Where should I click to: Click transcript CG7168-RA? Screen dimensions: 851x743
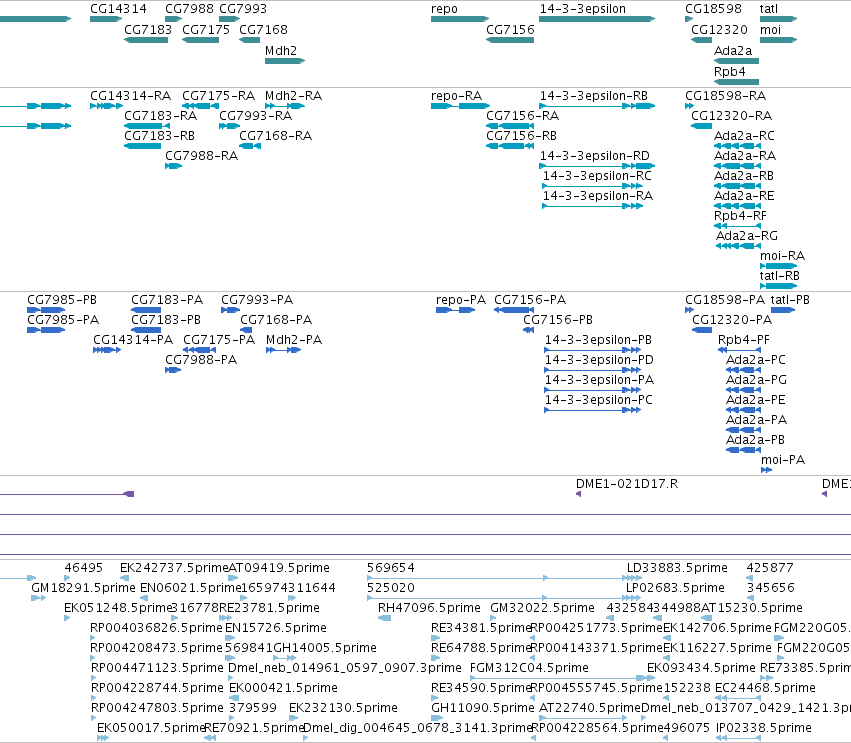coord(275,136)
